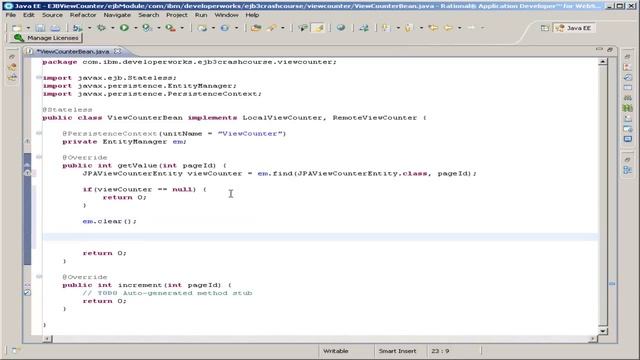Open the External Tools dropdown arrow
The image size is (640, 360).
182,28
